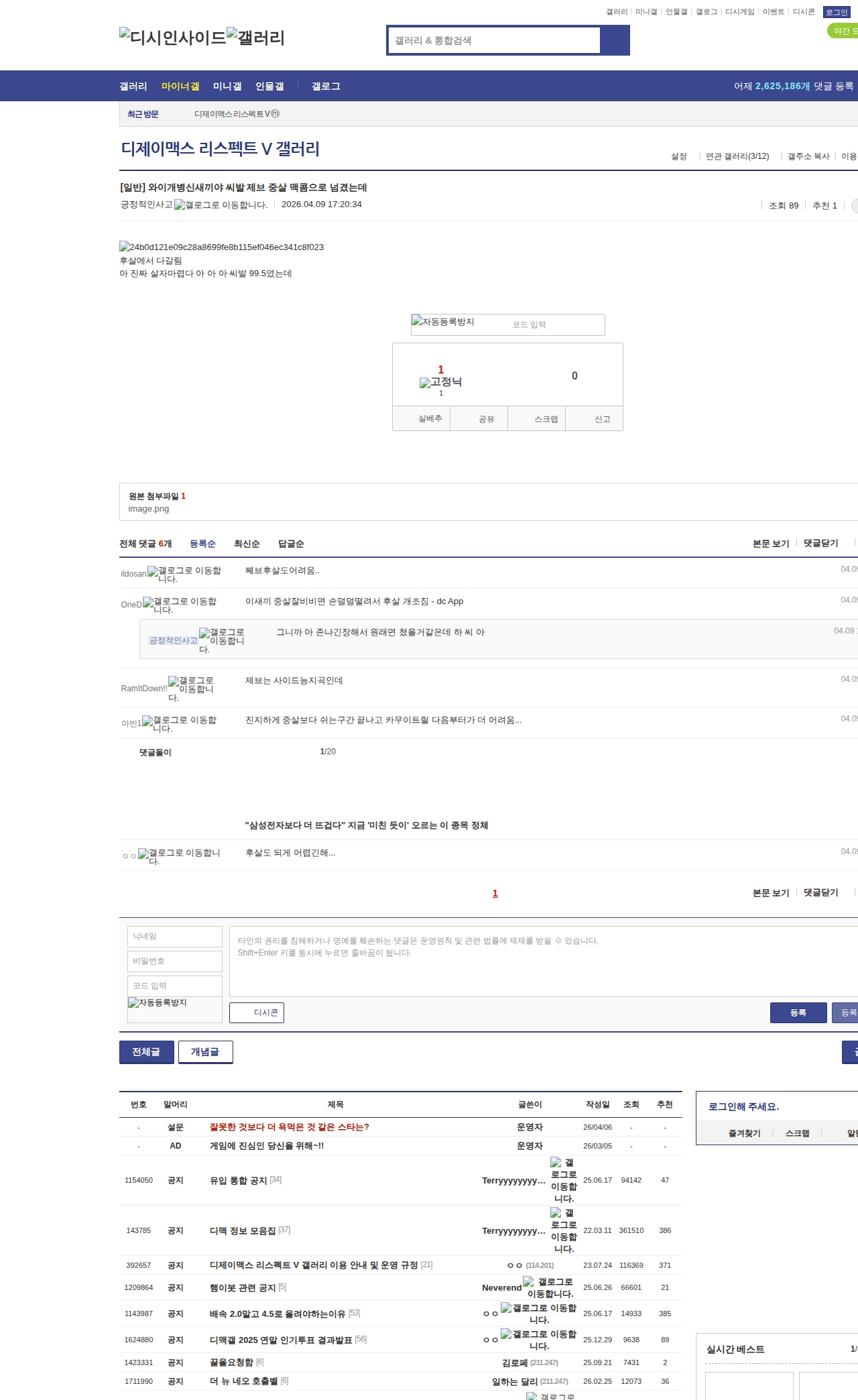Click the 자동등록방지 captcha image in the comment form
Image resolution: width=858 pixels, height=1400 pixels.
(158, 1003)
